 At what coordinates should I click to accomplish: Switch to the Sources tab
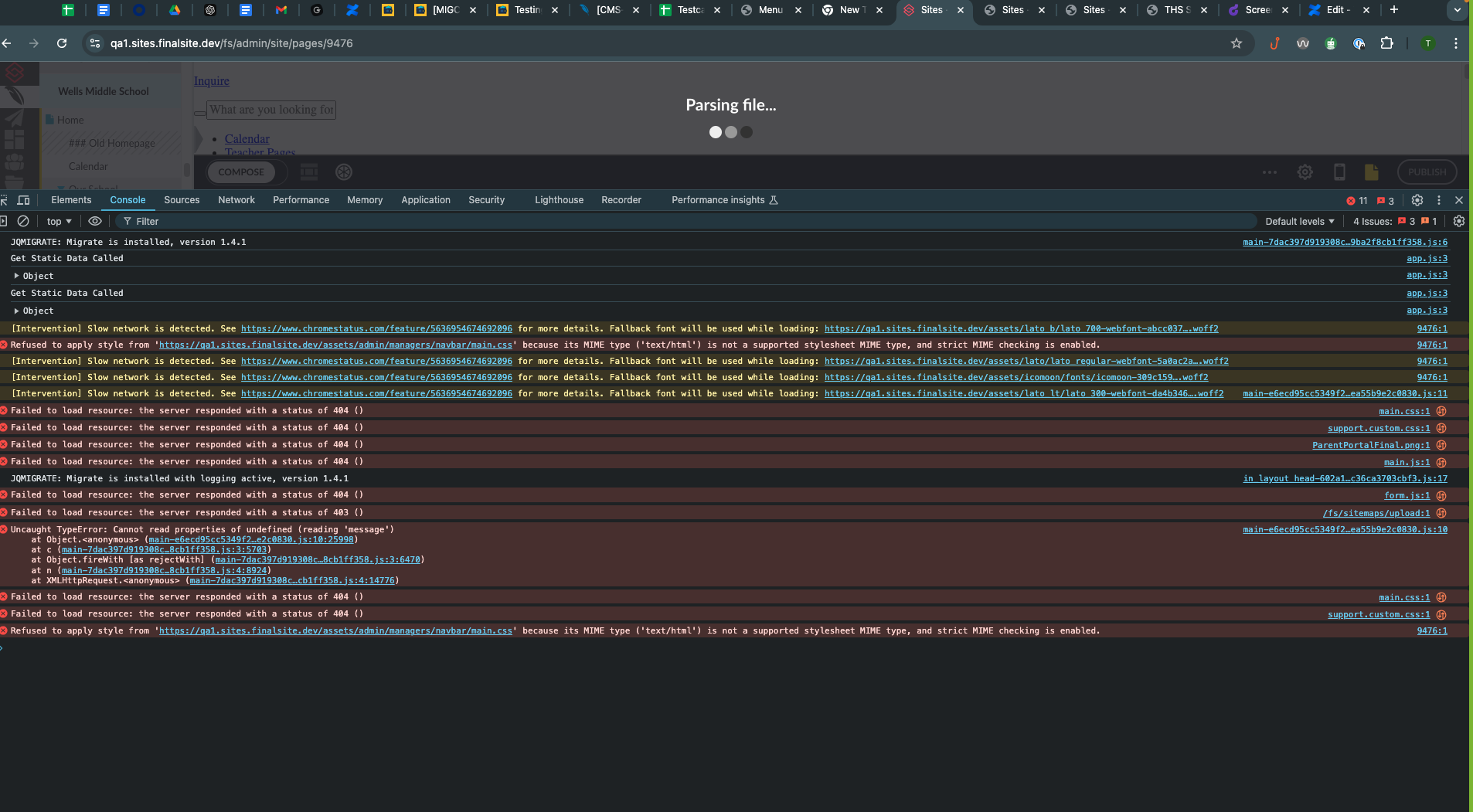[182, 200]
